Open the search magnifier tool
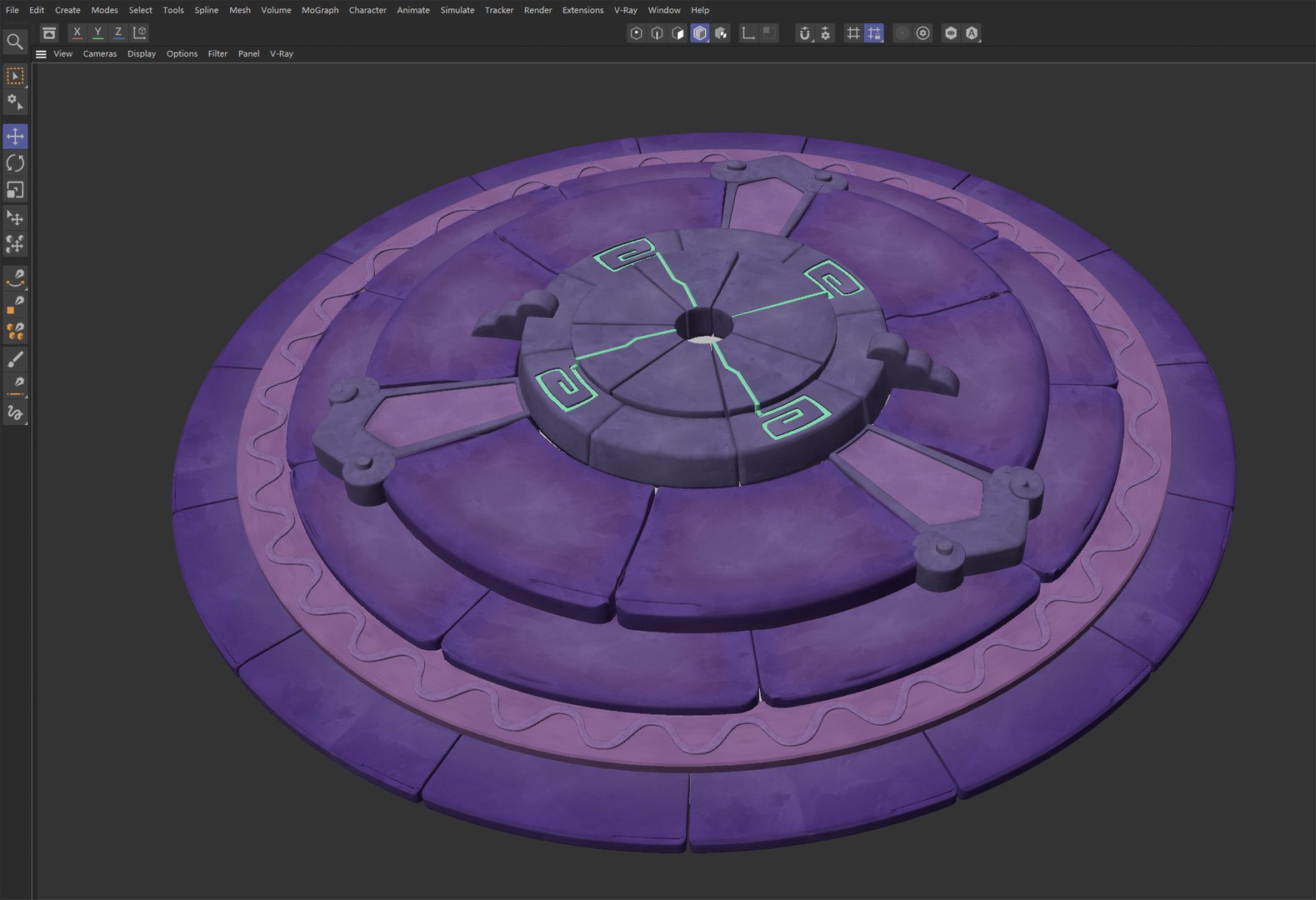The width and height of the screenshot is (1316, 900). (15, 42)
